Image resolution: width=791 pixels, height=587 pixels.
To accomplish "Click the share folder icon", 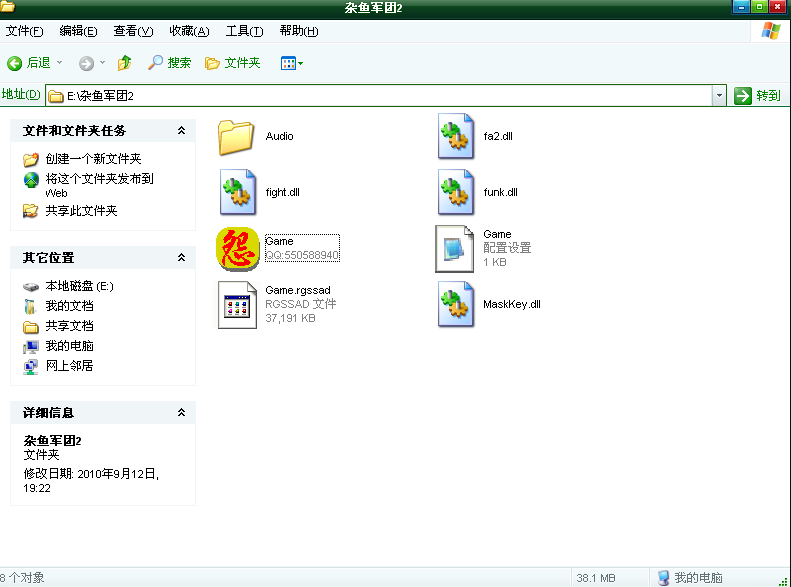I will click(31, 211).
